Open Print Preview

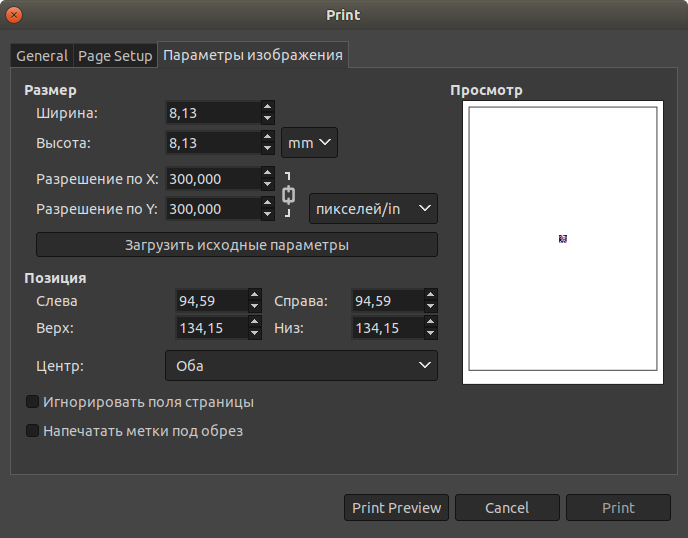(x=396, y=508)
